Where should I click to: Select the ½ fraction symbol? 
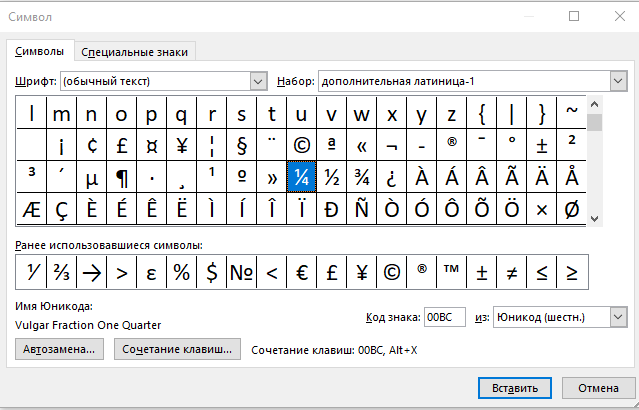click(332, 177)
